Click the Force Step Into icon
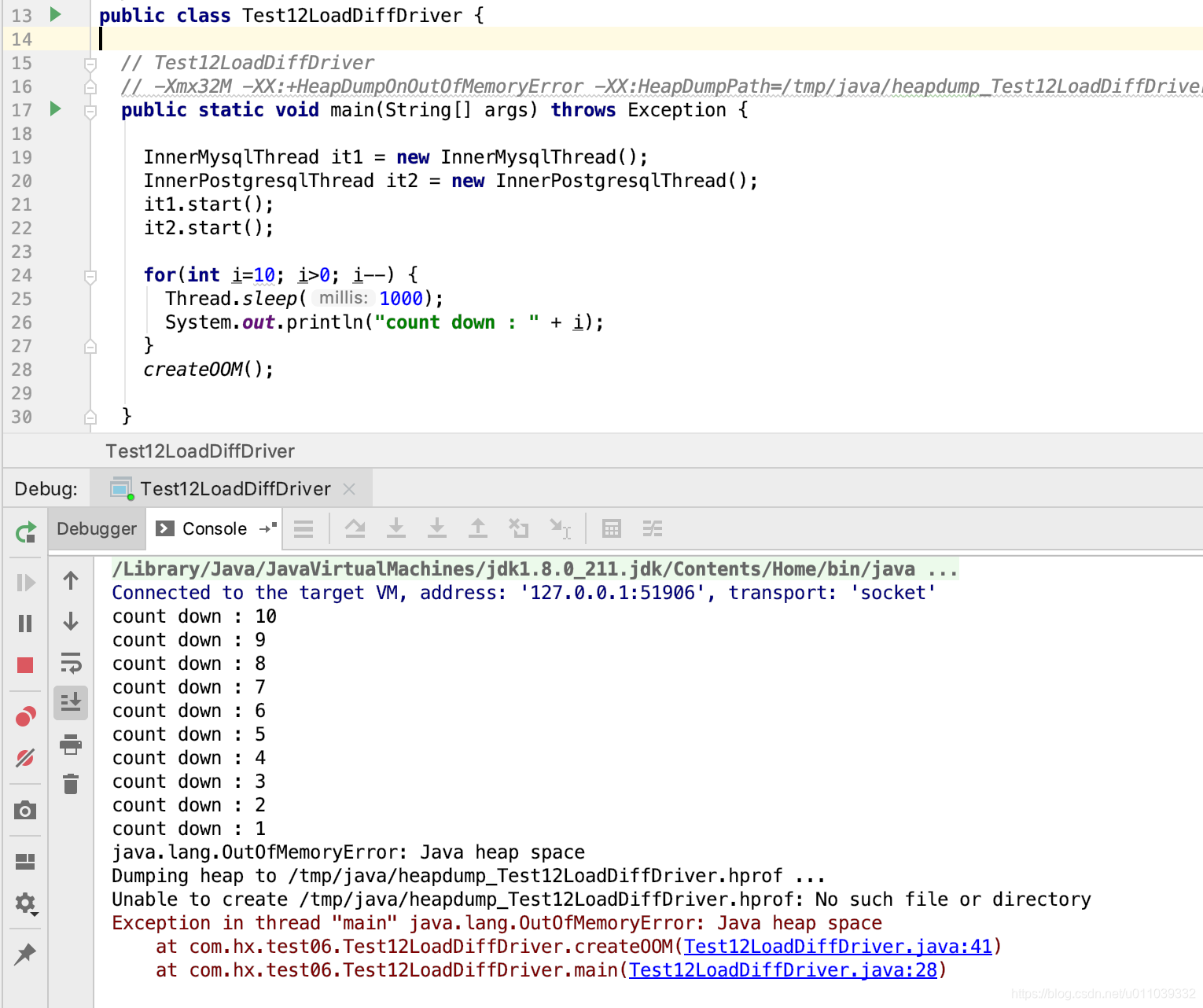This screenshot has width=1203, height=1008. [437, 528]
